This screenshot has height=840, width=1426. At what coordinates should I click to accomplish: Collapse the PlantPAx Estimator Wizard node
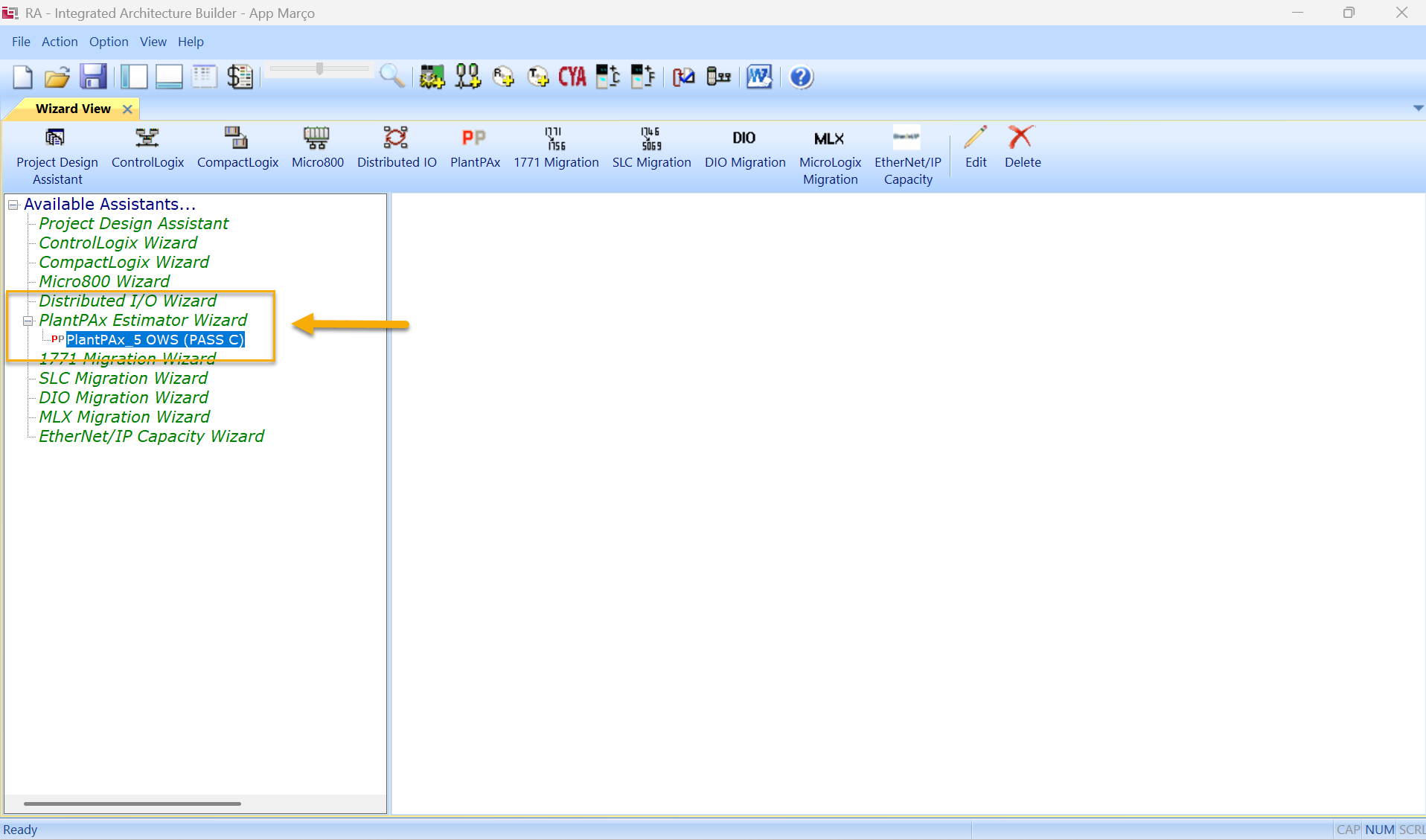28,321
